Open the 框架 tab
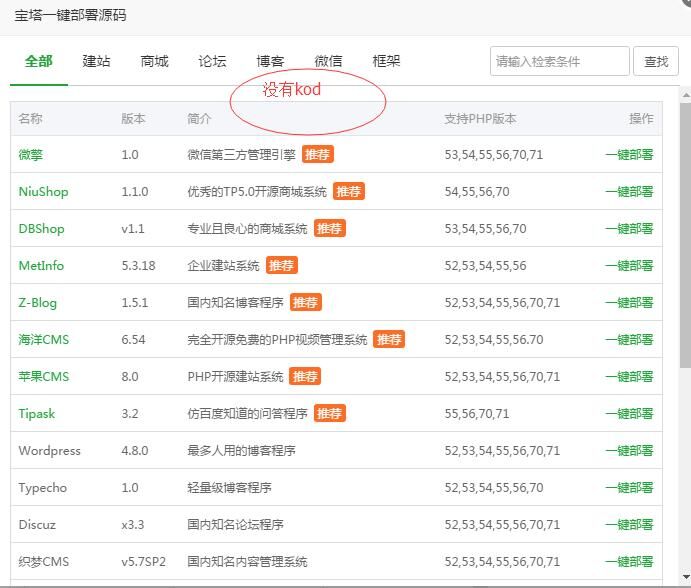 [x=386, y=61]
